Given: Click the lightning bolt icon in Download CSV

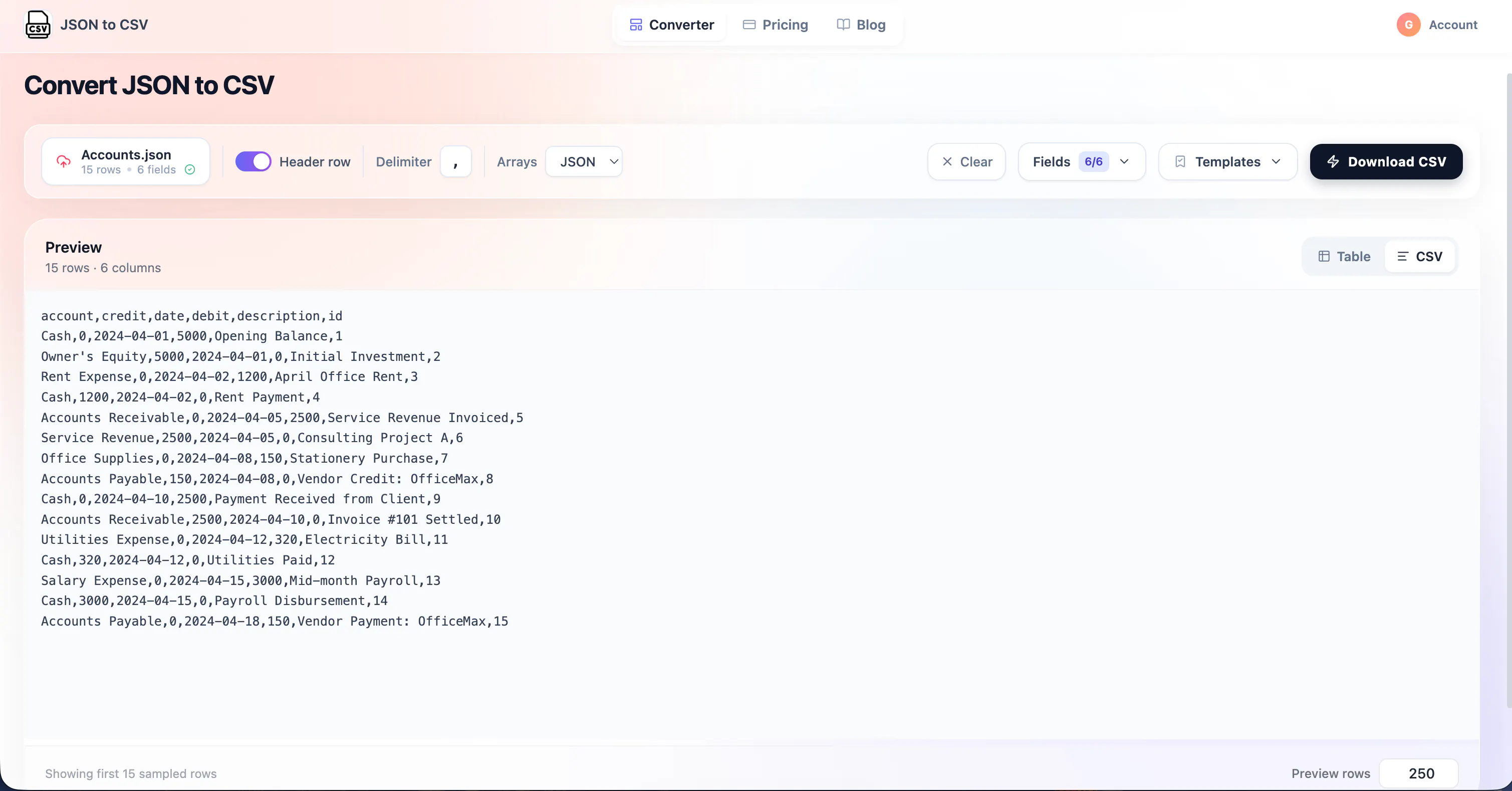Looking at the screenshot, I should 1332,161.
